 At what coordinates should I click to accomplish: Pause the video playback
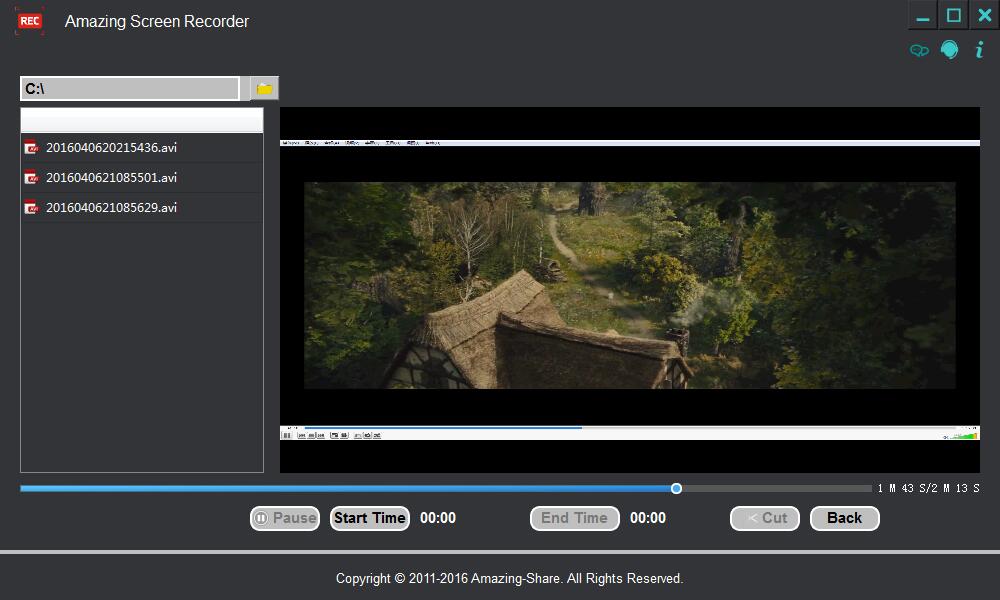[x=285, y=518]
